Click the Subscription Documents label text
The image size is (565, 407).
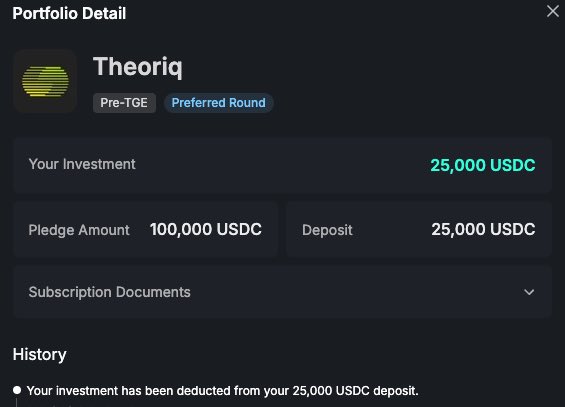pyautogui.click(x=110, y=292)
